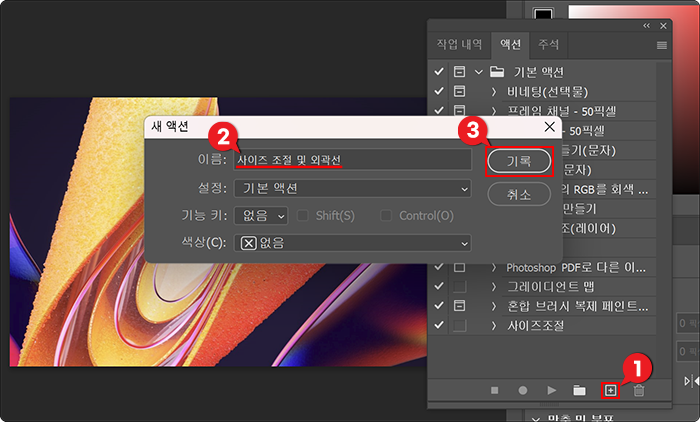The width and height of the screenshot is (700, 422).
Task: Select the 액션 tab
Action: coord(510,45)
